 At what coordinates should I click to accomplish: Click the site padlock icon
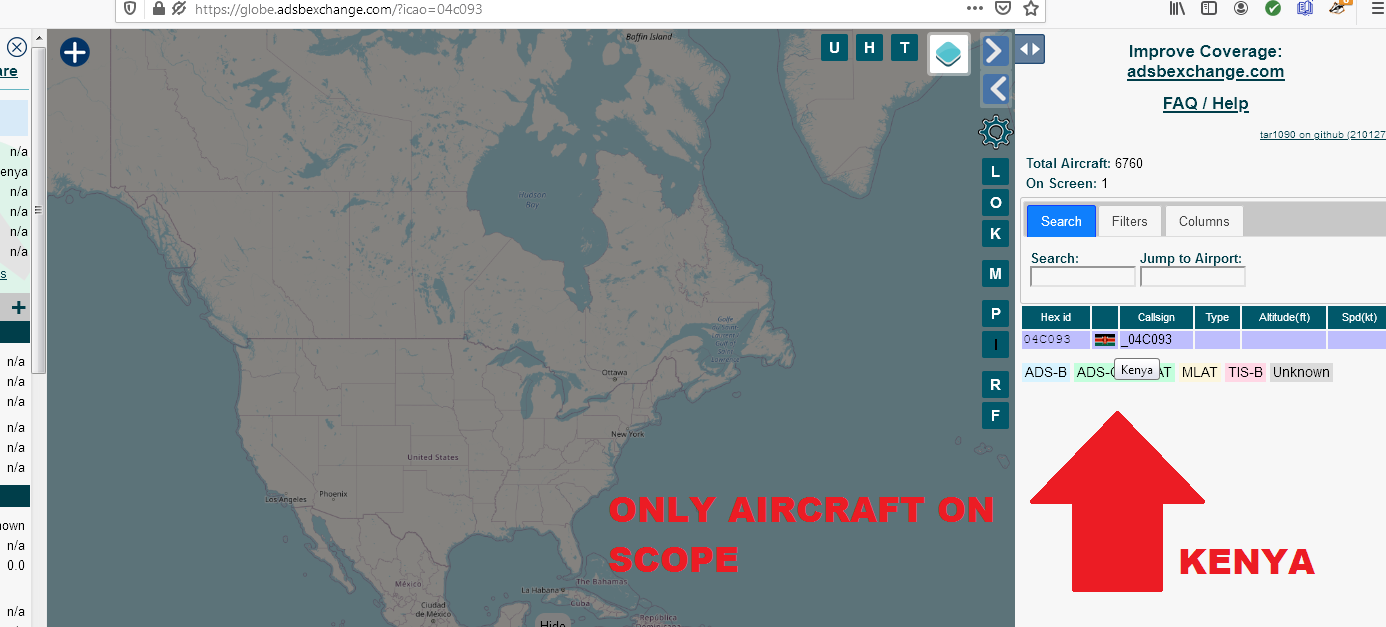[158, 9]
